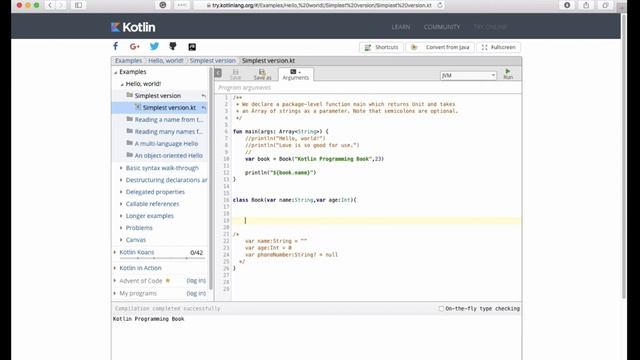Collapse the sidebar with the arrow icon
The image size is (640, 360).
click(218, 73)
